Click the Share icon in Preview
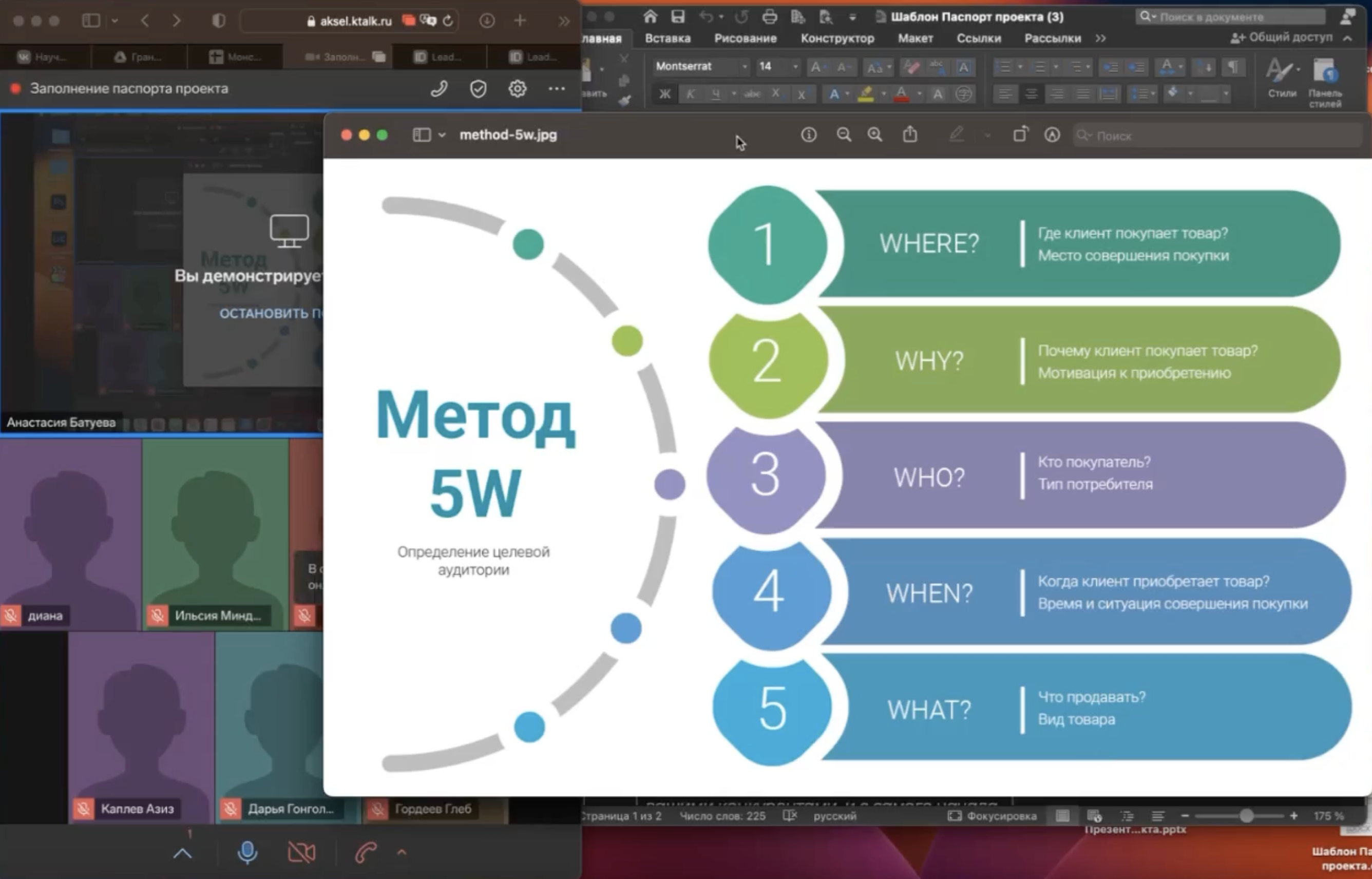This screenshot has height=879, width=1372. (910, 135)
